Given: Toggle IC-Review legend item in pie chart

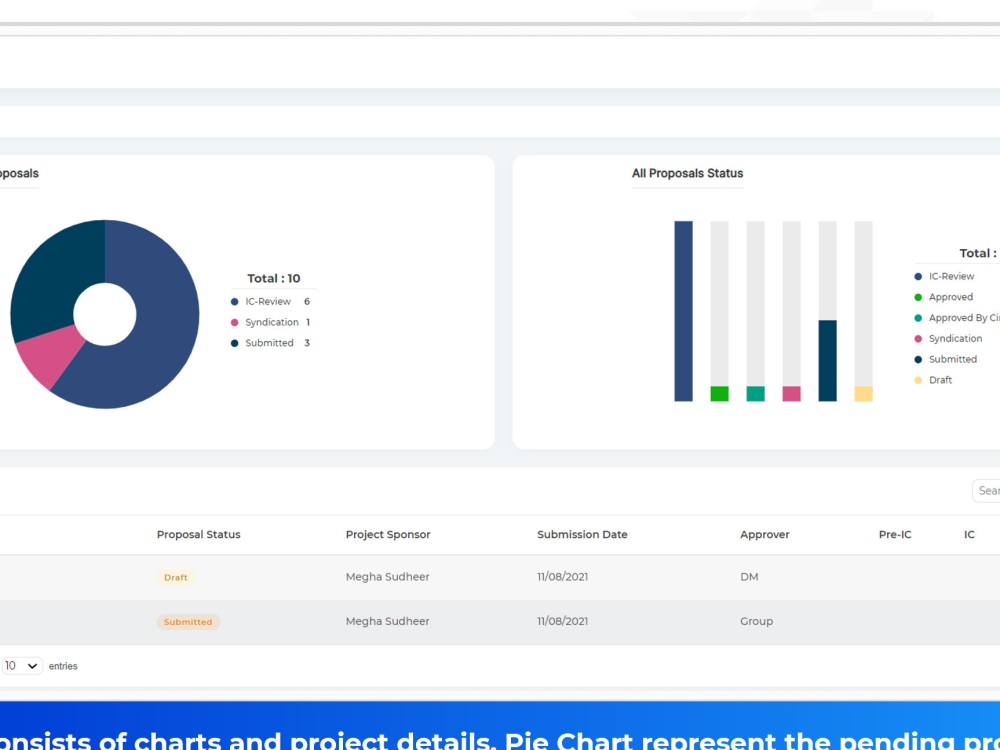Looking at the screenshot, I should point(270,302).
